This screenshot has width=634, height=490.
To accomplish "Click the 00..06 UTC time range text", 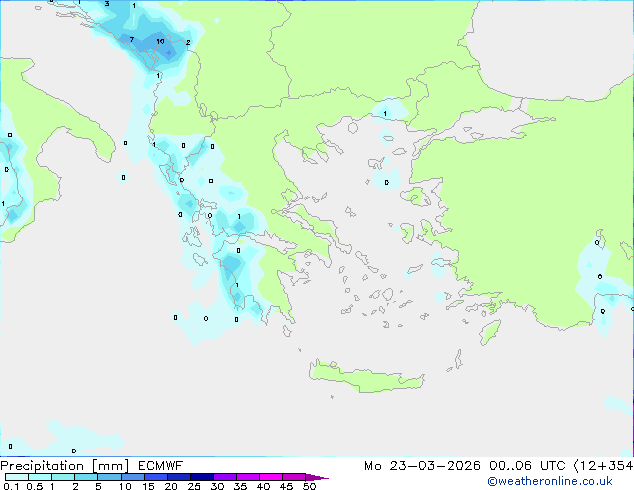I will 527,466.
